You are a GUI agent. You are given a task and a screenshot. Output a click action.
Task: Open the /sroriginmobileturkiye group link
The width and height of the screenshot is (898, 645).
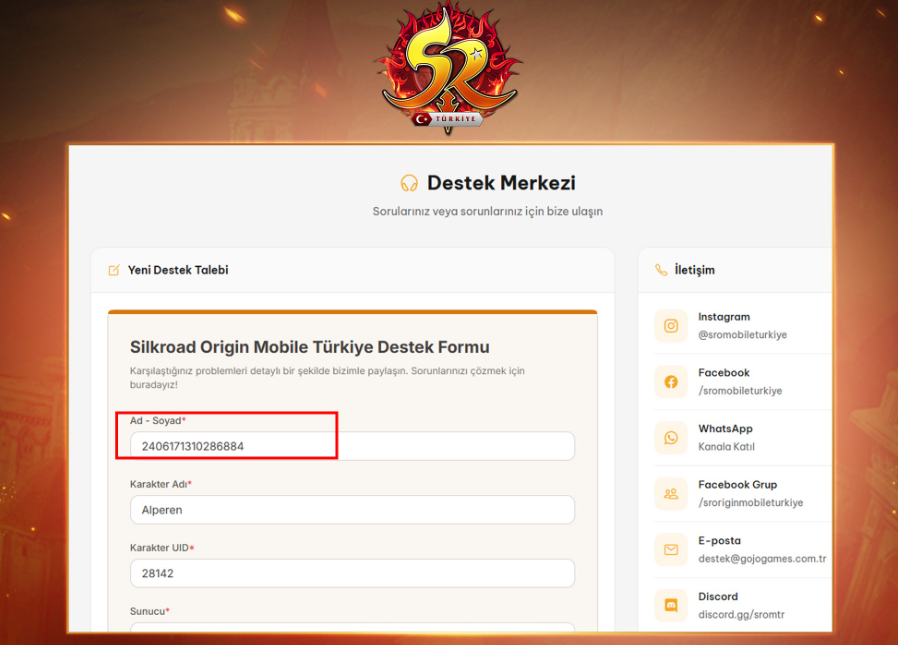[750, 503]
